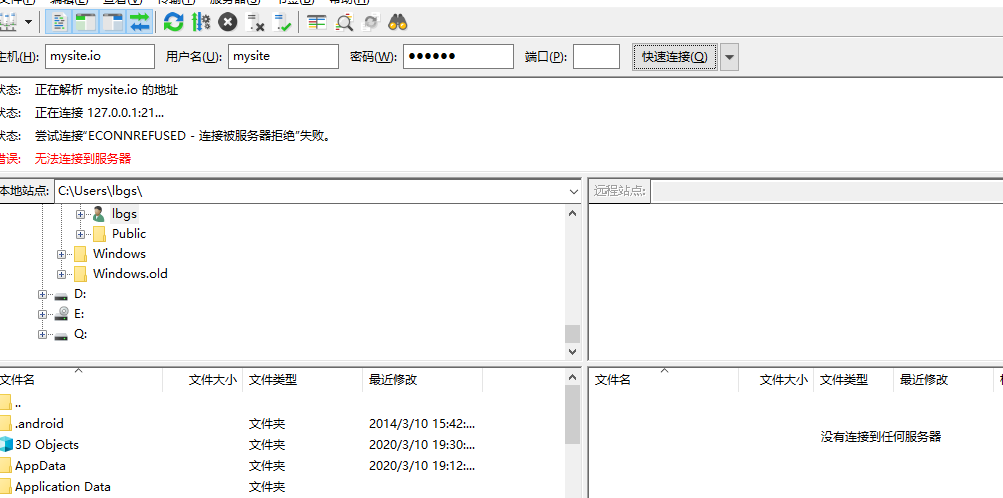Expand the E: drive node
Viewport: 1003px width, 498px height.
42,315
